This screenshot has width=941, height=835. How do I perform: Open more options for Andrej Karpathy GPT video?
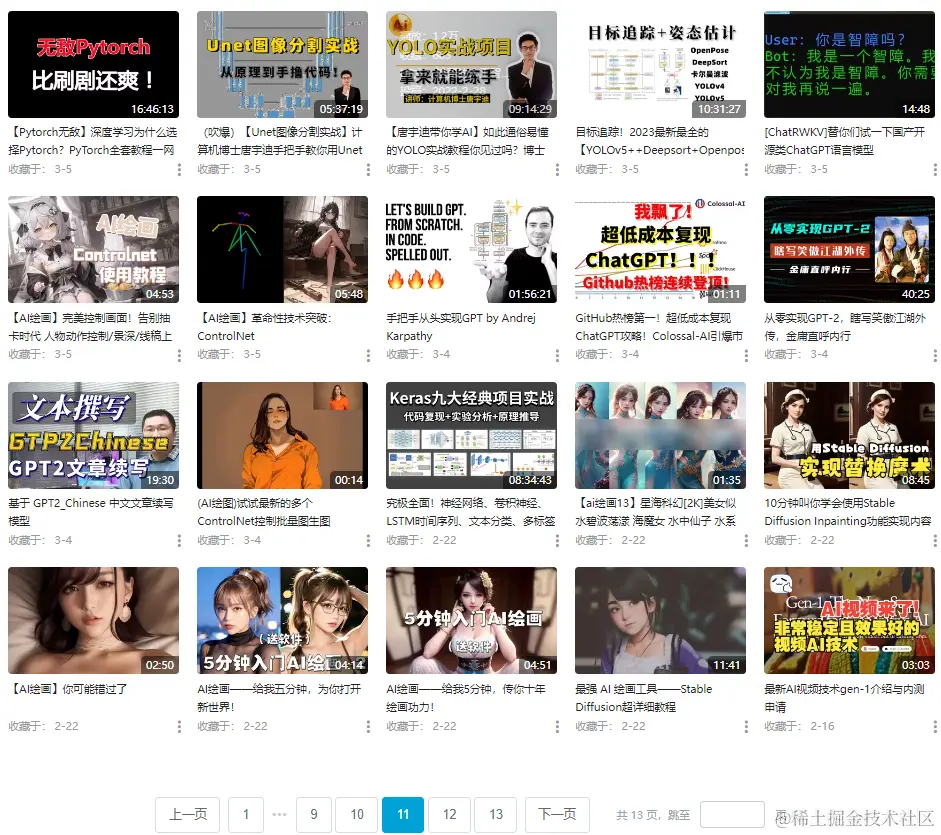click(x=557, y=355)
